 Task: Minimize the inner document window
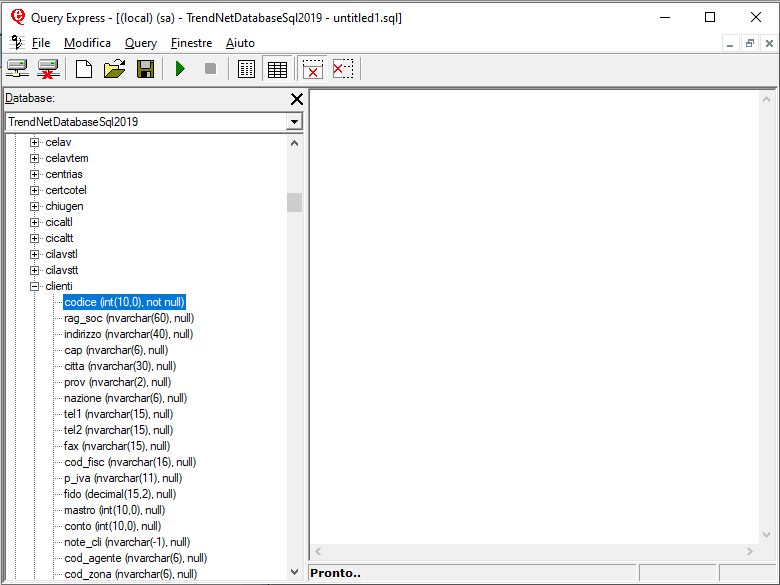[x=730, y=43]
